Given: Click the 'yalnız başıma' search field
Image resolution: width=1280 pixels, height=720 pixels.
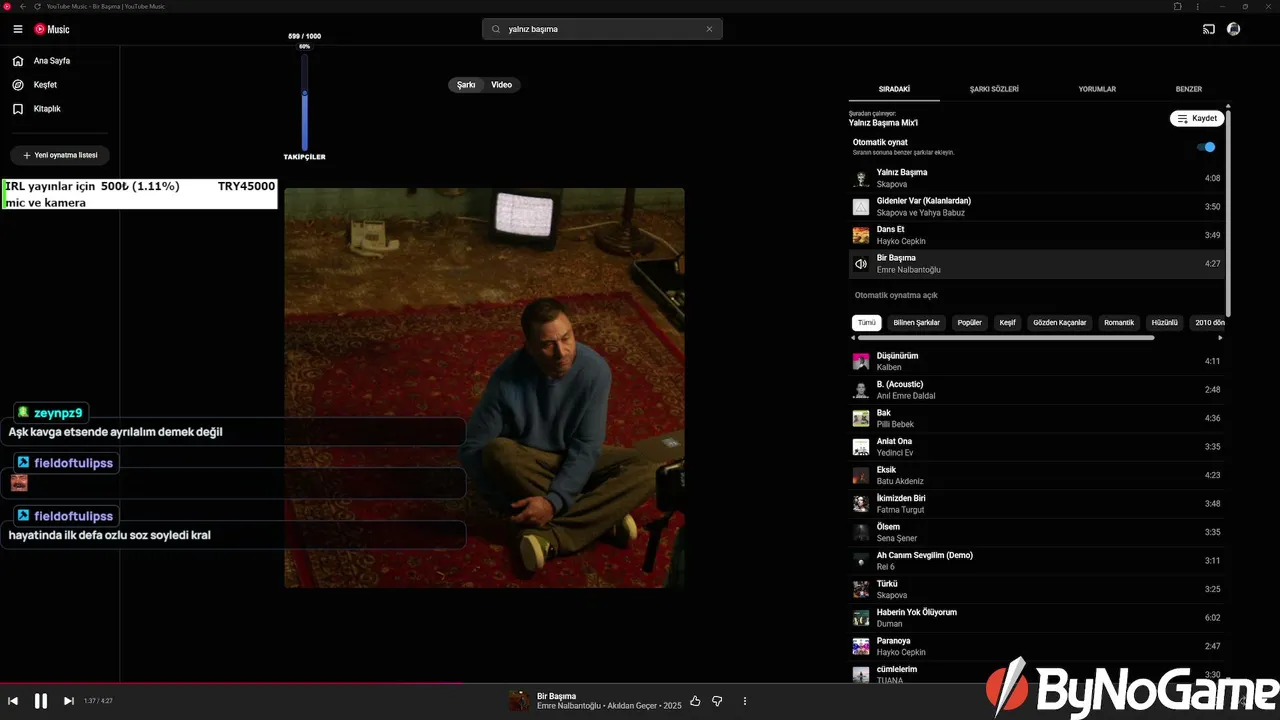Looking at the screenshot, I should click(x=602, y=29).
